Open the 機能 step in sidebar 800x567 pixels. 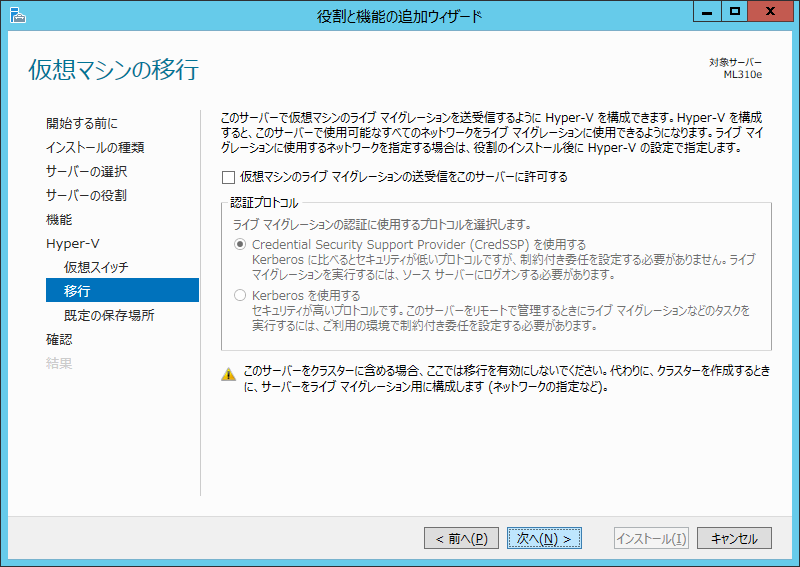(59, 219)
